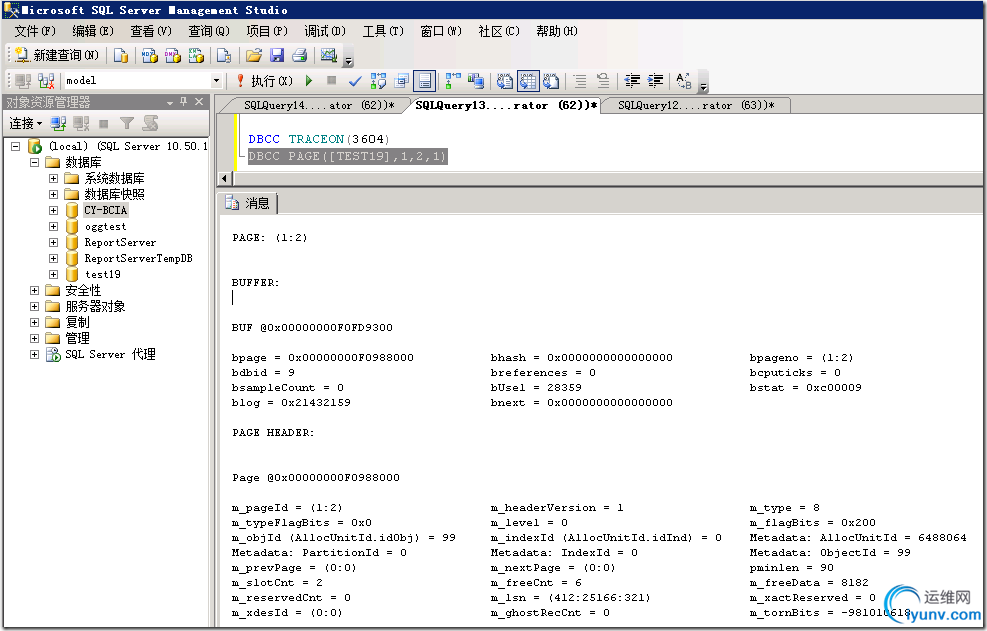Switch output to Results to File

point(551,81)
